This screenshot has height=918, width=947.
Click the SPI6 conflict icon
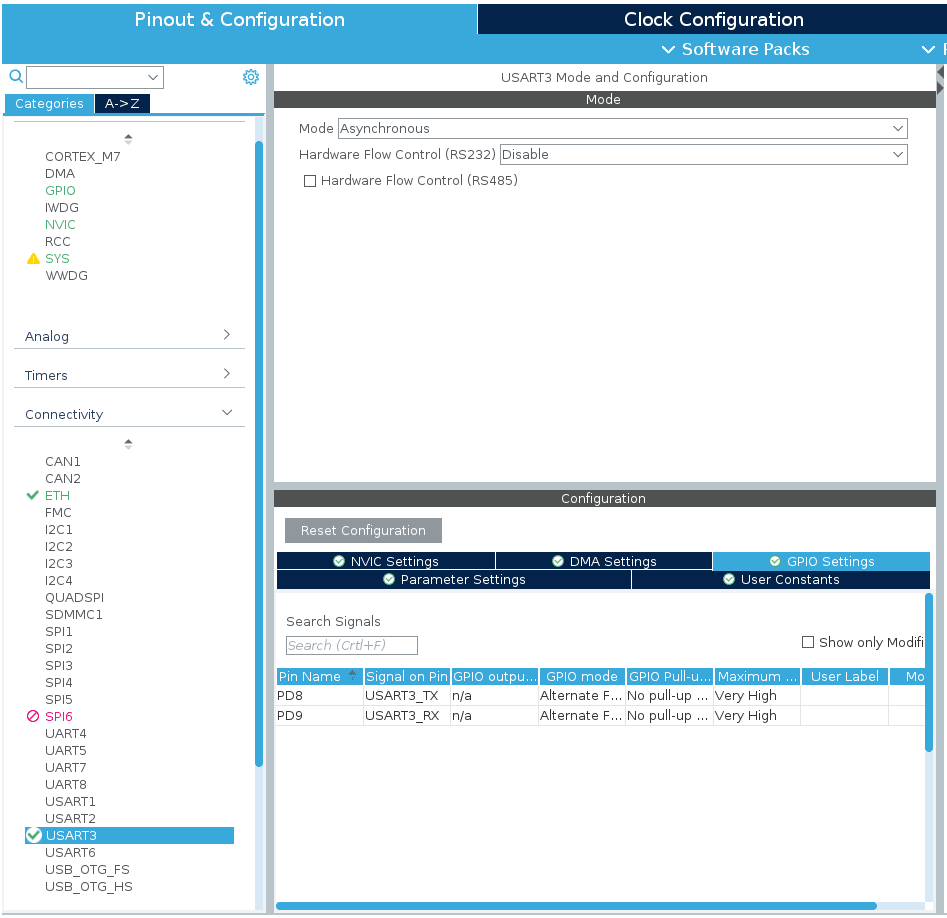[x=33, y=717]
